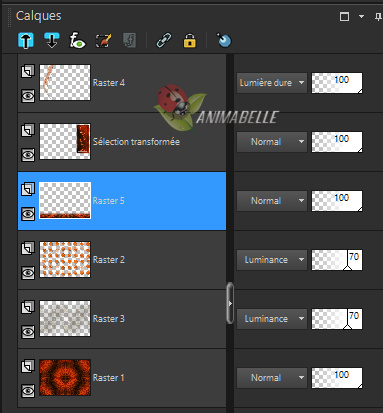The height and width of the screenshot is (413, 383).
Task: Click the move layer up icon
Action: pos(26,41)
